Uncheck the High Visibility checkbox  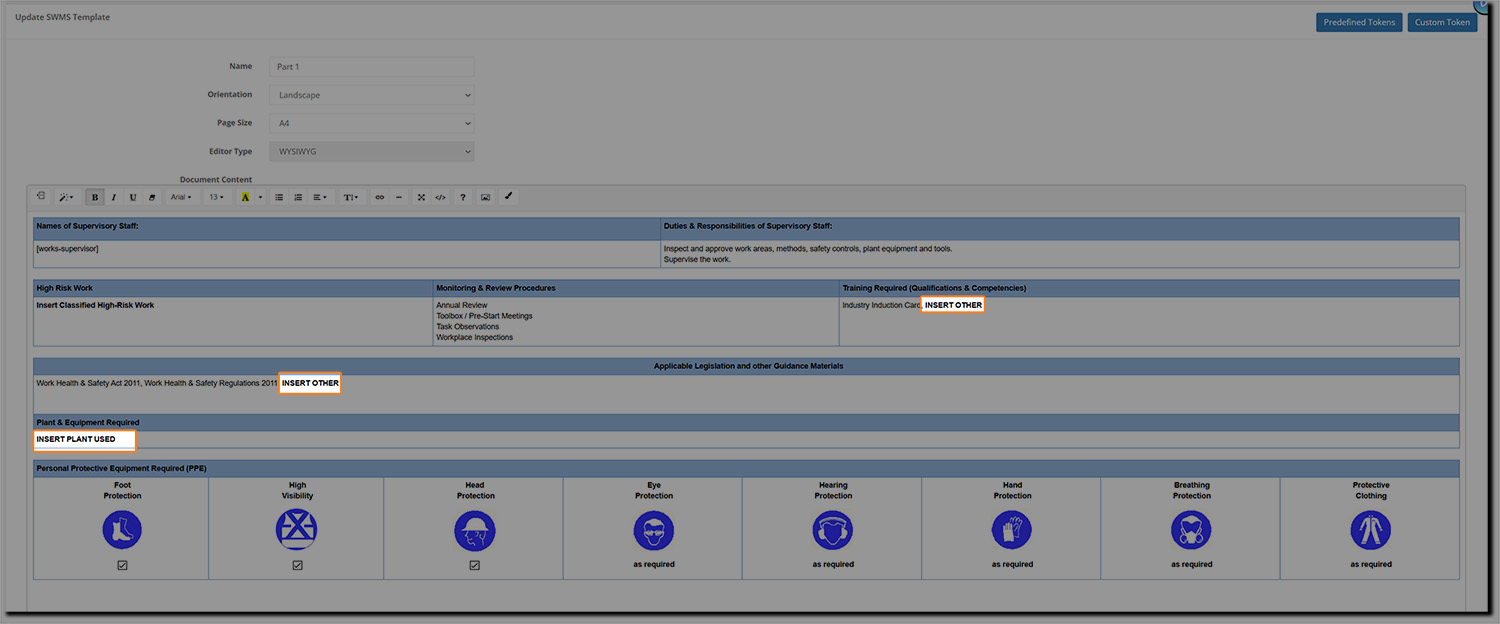[x=297, y=565]
